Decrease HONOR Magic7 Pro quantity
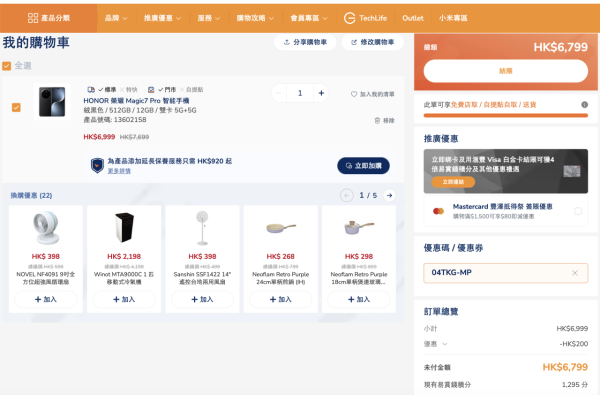Viewport: 600px width, 395px height. (279, 93)
